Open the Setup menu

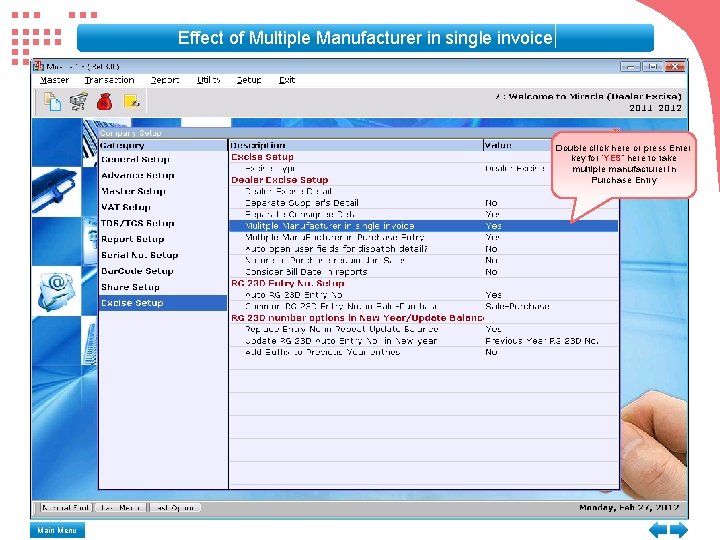249,80
